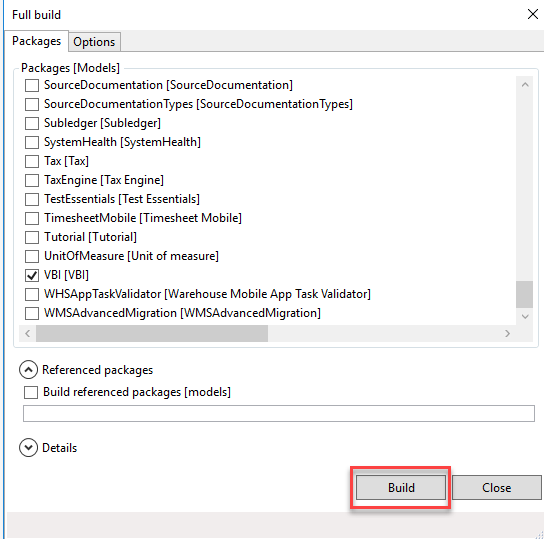Check the WHSAppTaskValidator package checkbox

pos(32,294)
